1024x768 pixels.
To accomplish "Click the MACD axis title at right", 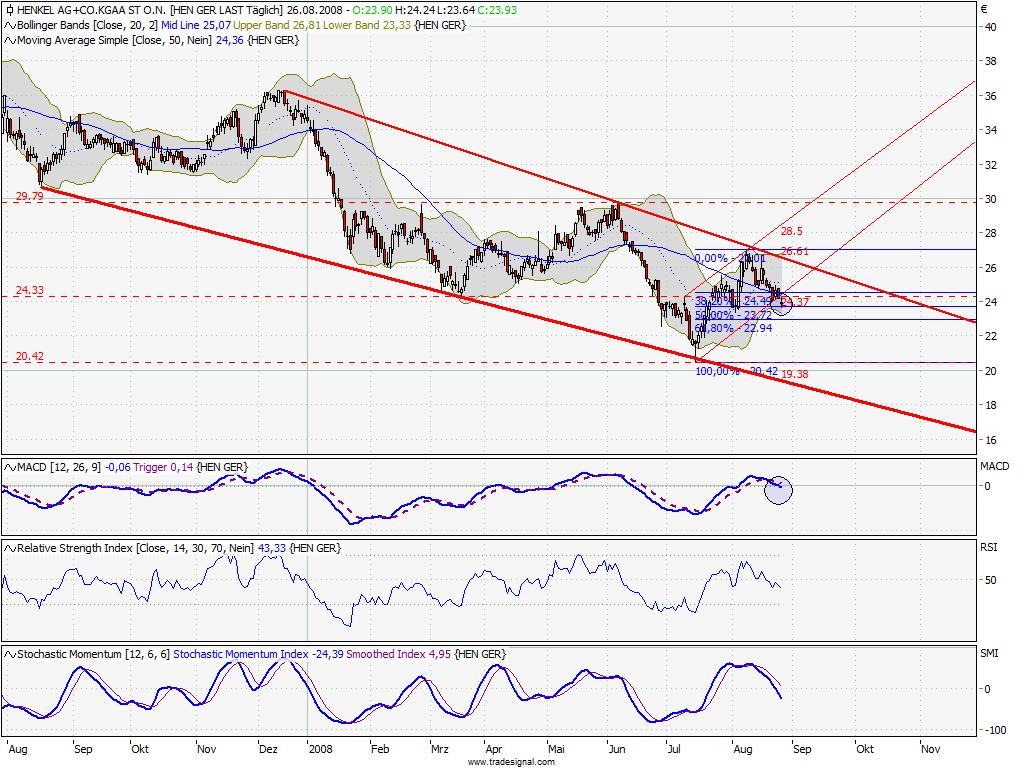I will 995,466.
